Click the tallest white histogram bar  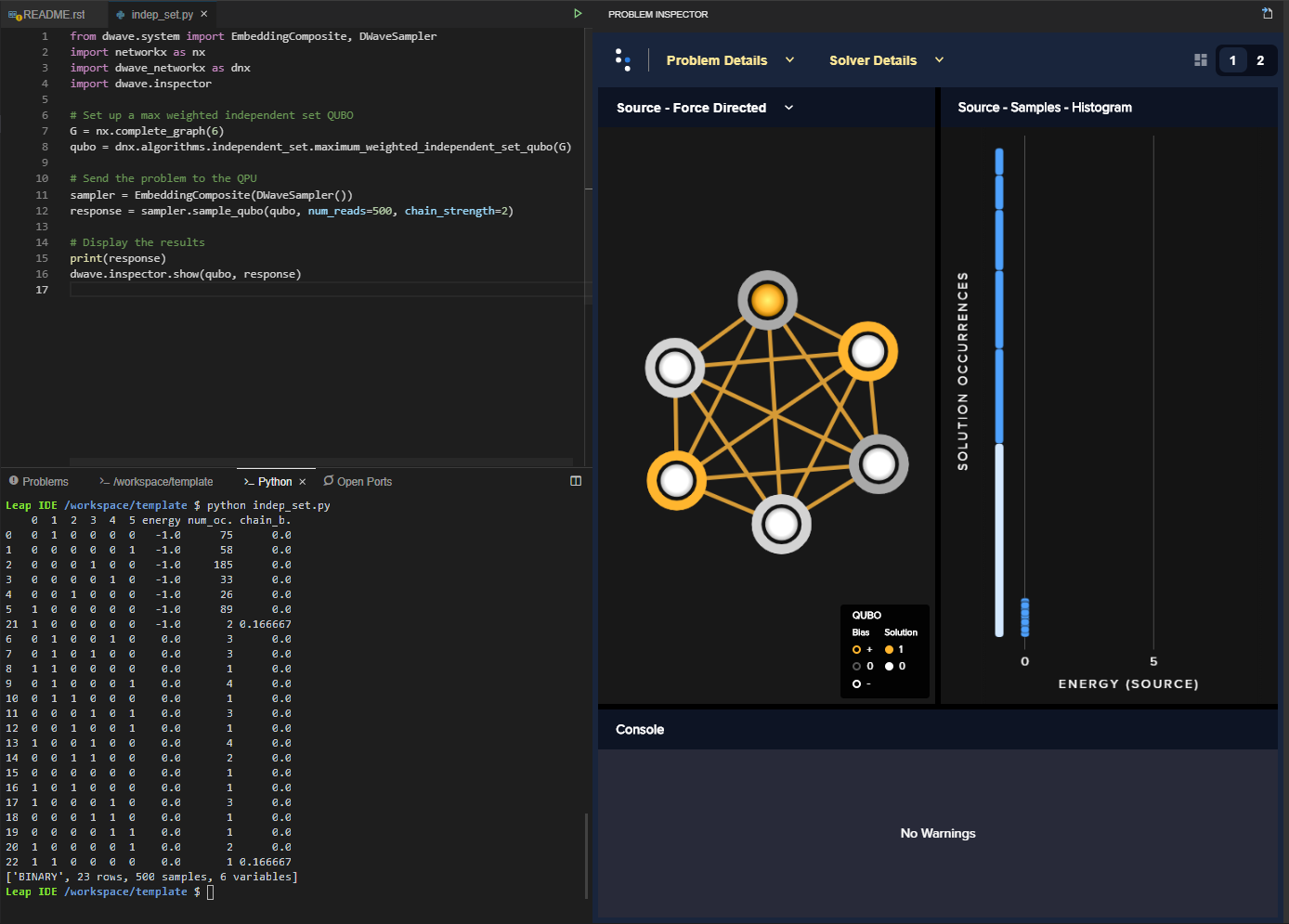pos(999,540)
